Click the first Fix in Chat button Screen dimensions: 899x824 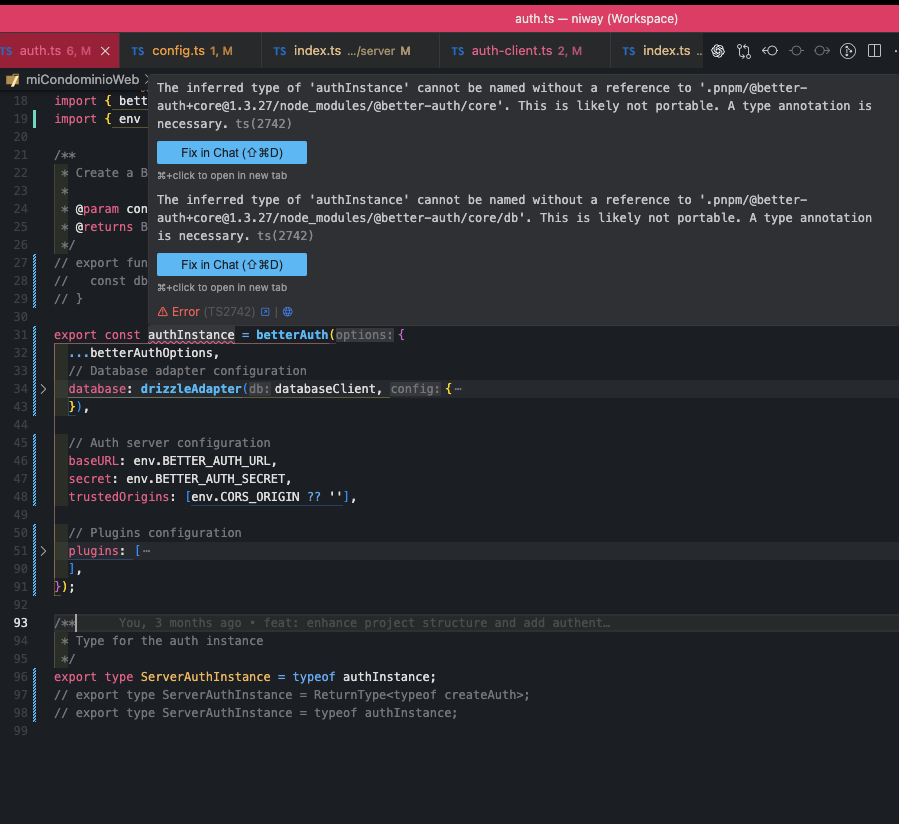click(x=231, y=153)
